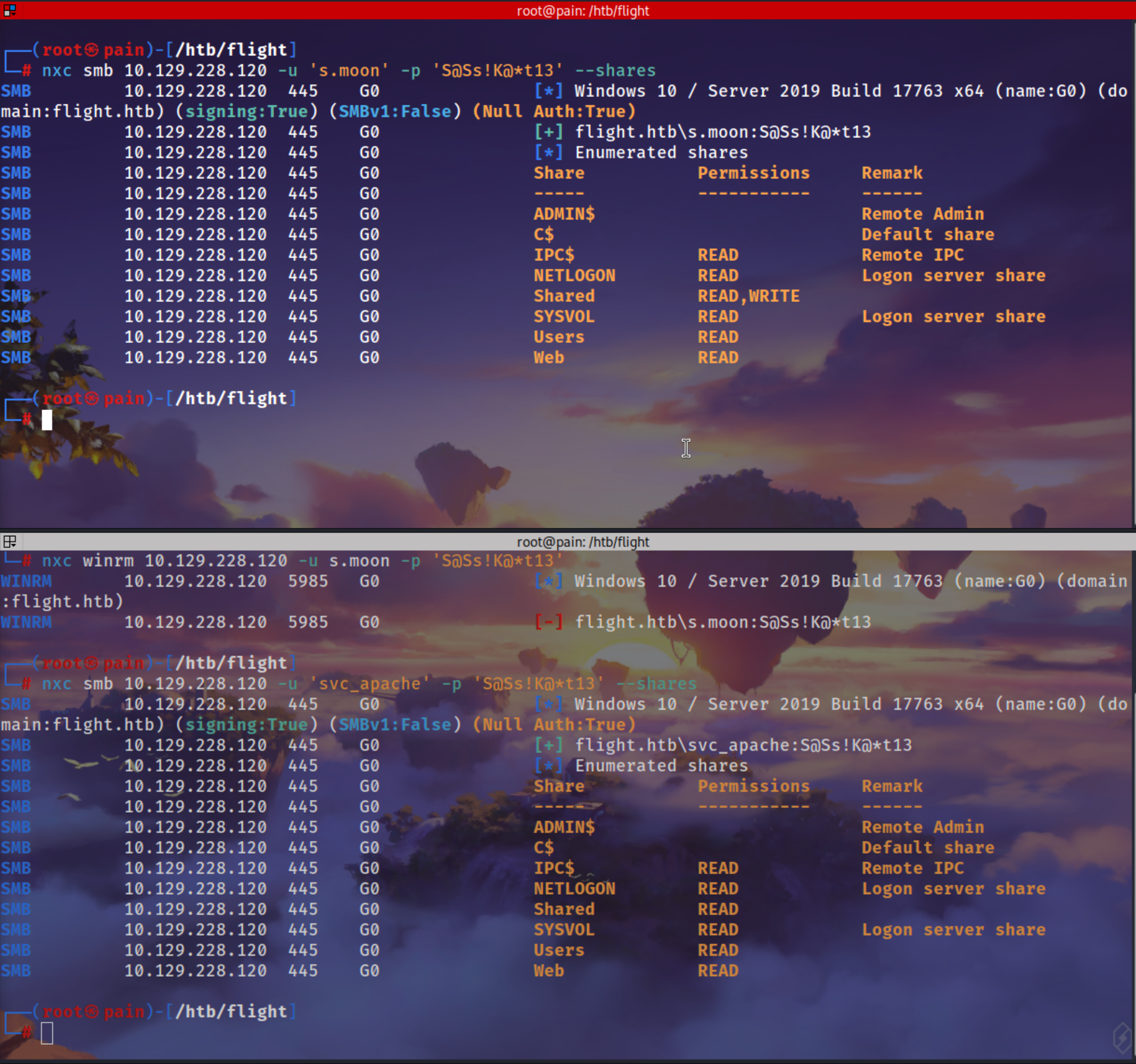Viewport: 1136px width, 1064px height.
Task: Click 'READ,WRITE' permission of the Shared share
Action: (748, 296)
